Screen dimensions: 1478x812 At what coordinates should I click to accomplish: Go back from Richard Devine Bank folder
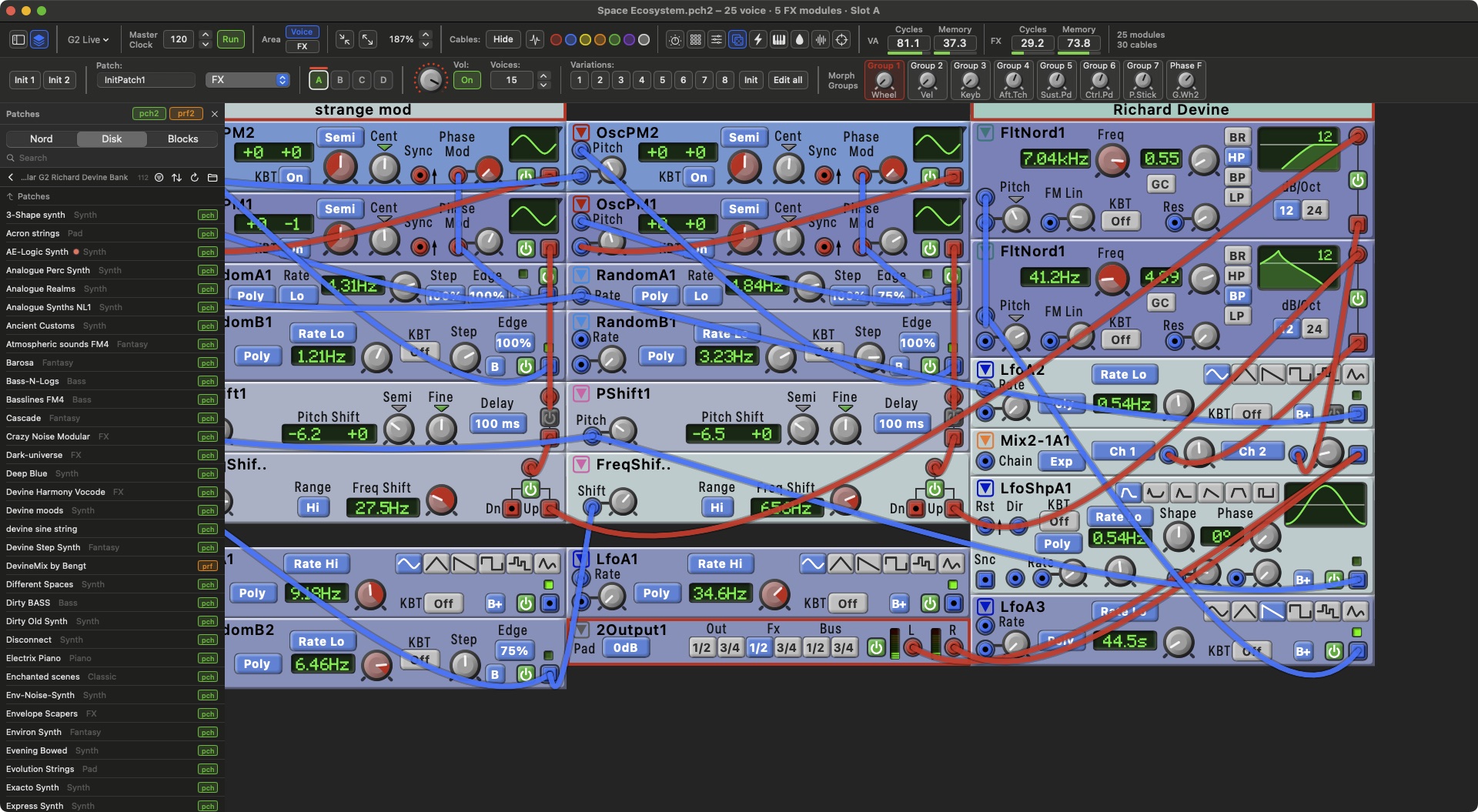click(x=11, y=177)
